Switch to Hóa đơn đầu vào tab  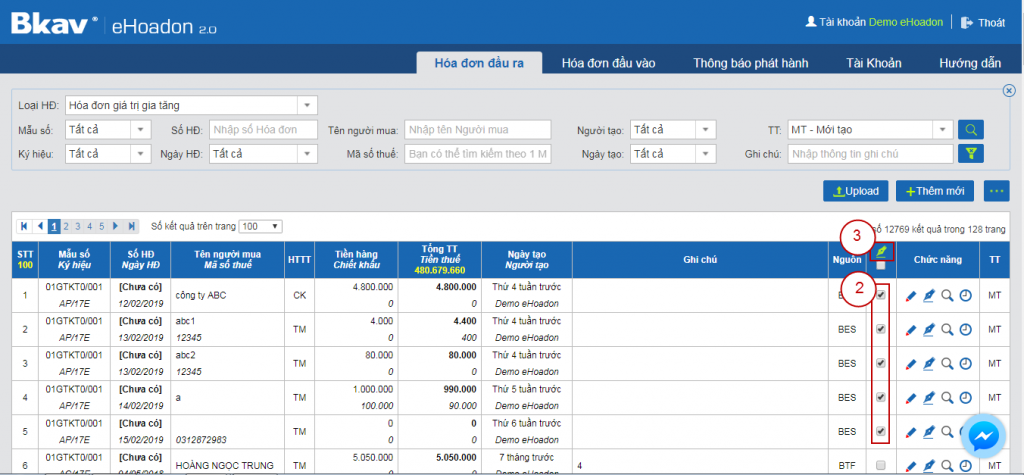pos(608,63)
